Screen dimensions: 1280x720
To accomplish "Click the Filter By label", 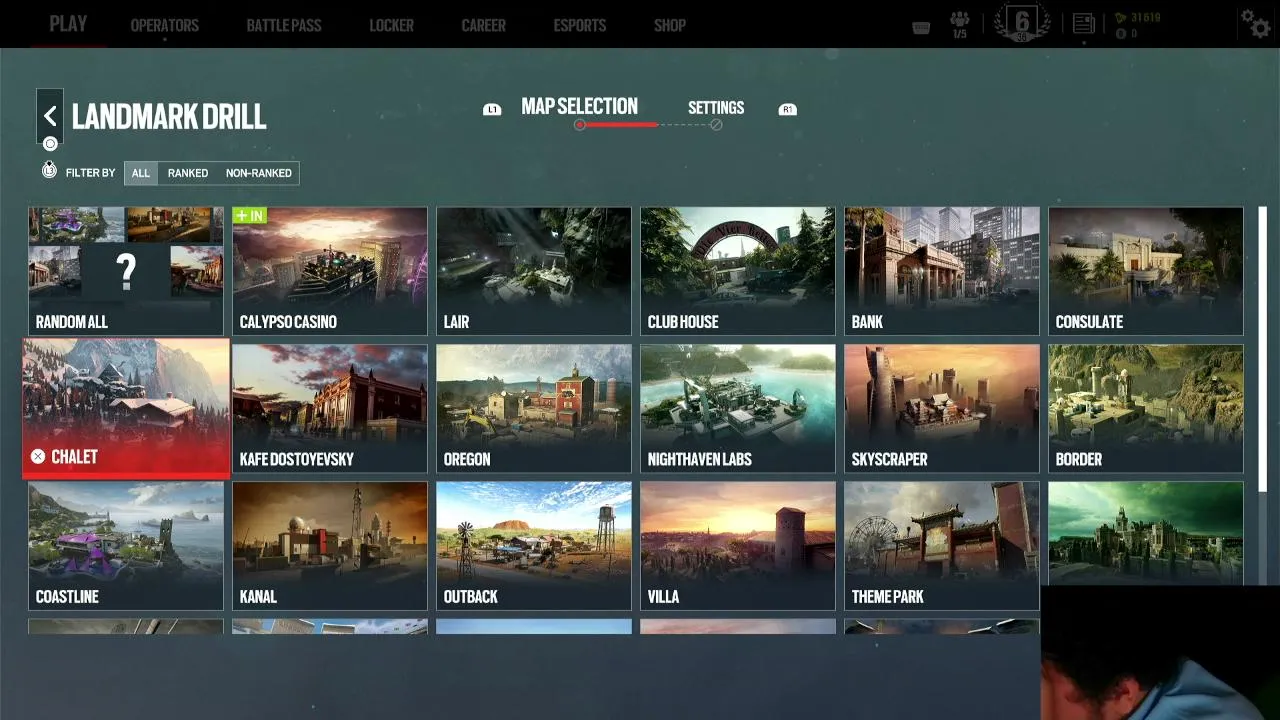I will pyautogui.click(x=90, y=173).
